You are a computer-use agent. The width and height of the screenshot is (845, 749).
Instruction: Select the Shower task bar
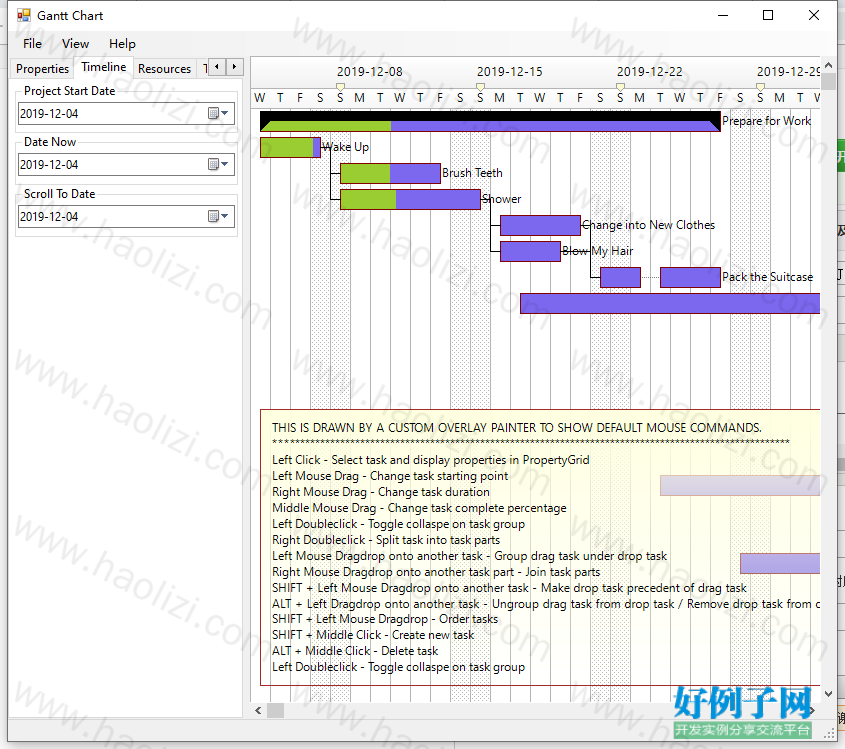410,199
